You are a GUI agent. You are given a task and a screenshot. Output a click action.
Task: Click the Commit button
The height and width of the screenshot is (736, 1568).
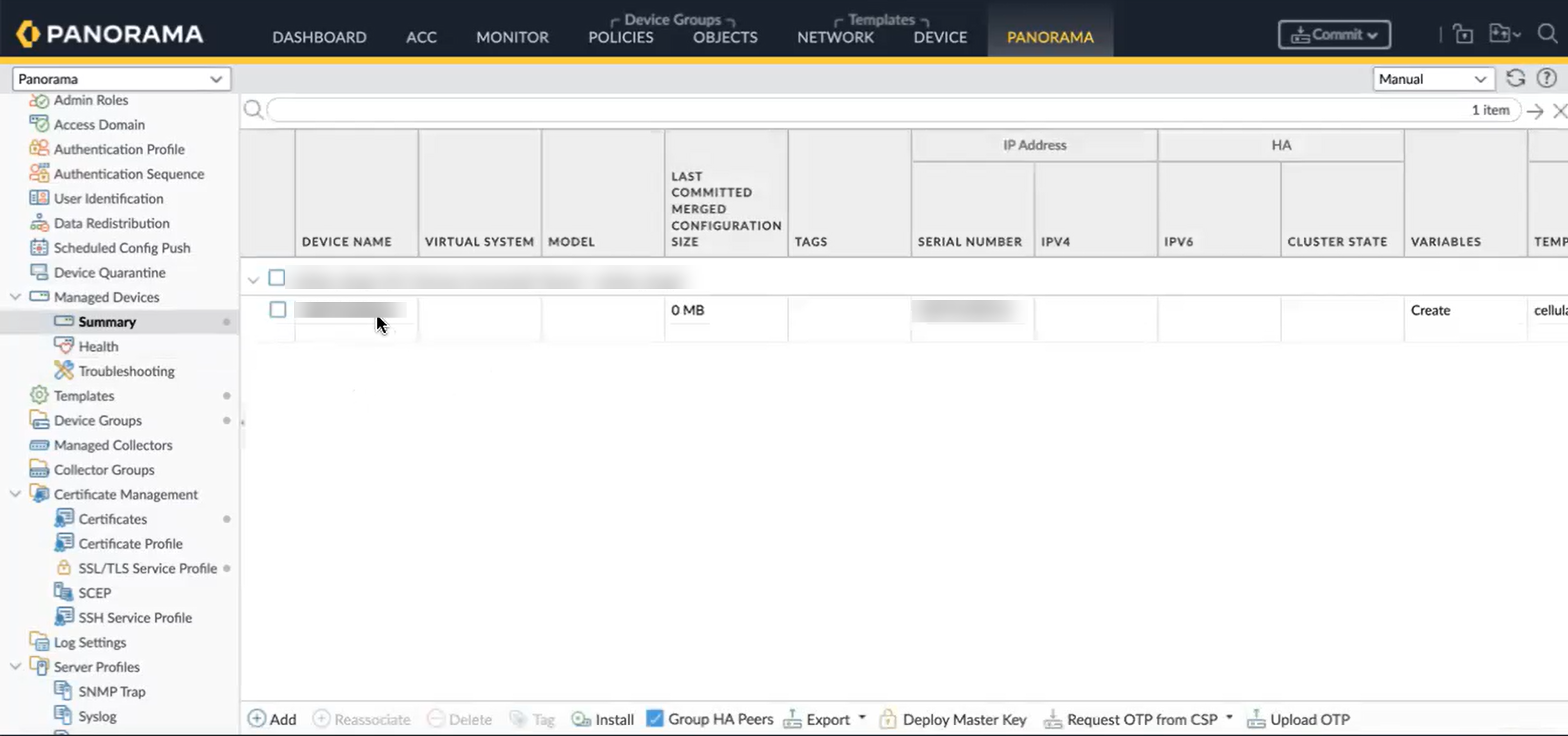point(1333,35)
